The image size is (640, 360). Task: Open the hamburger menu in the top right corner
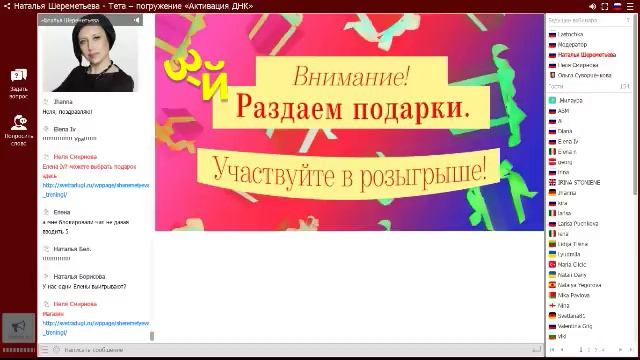click(630, 6)
